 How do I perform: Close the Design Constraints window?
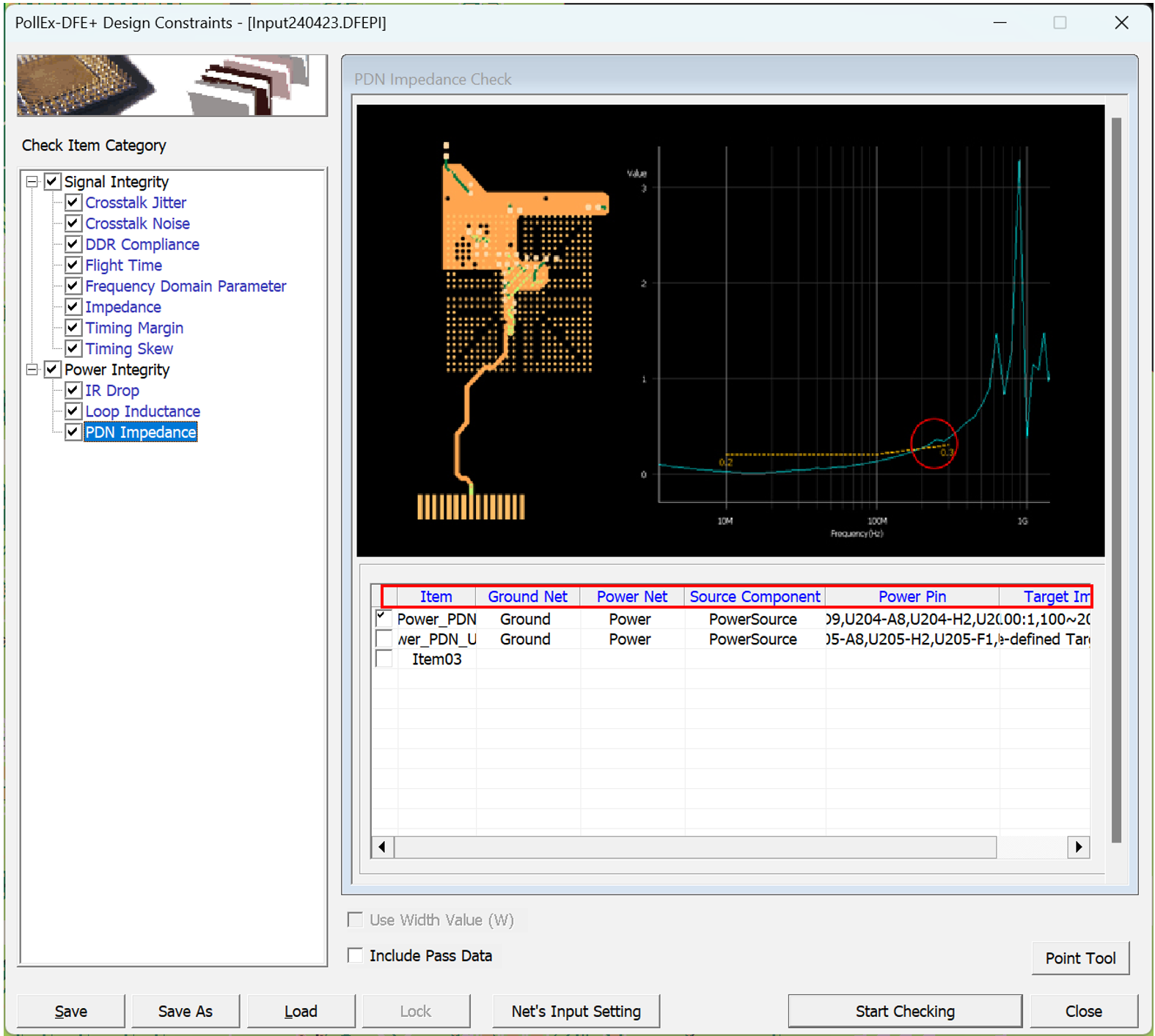point(1121,23)
